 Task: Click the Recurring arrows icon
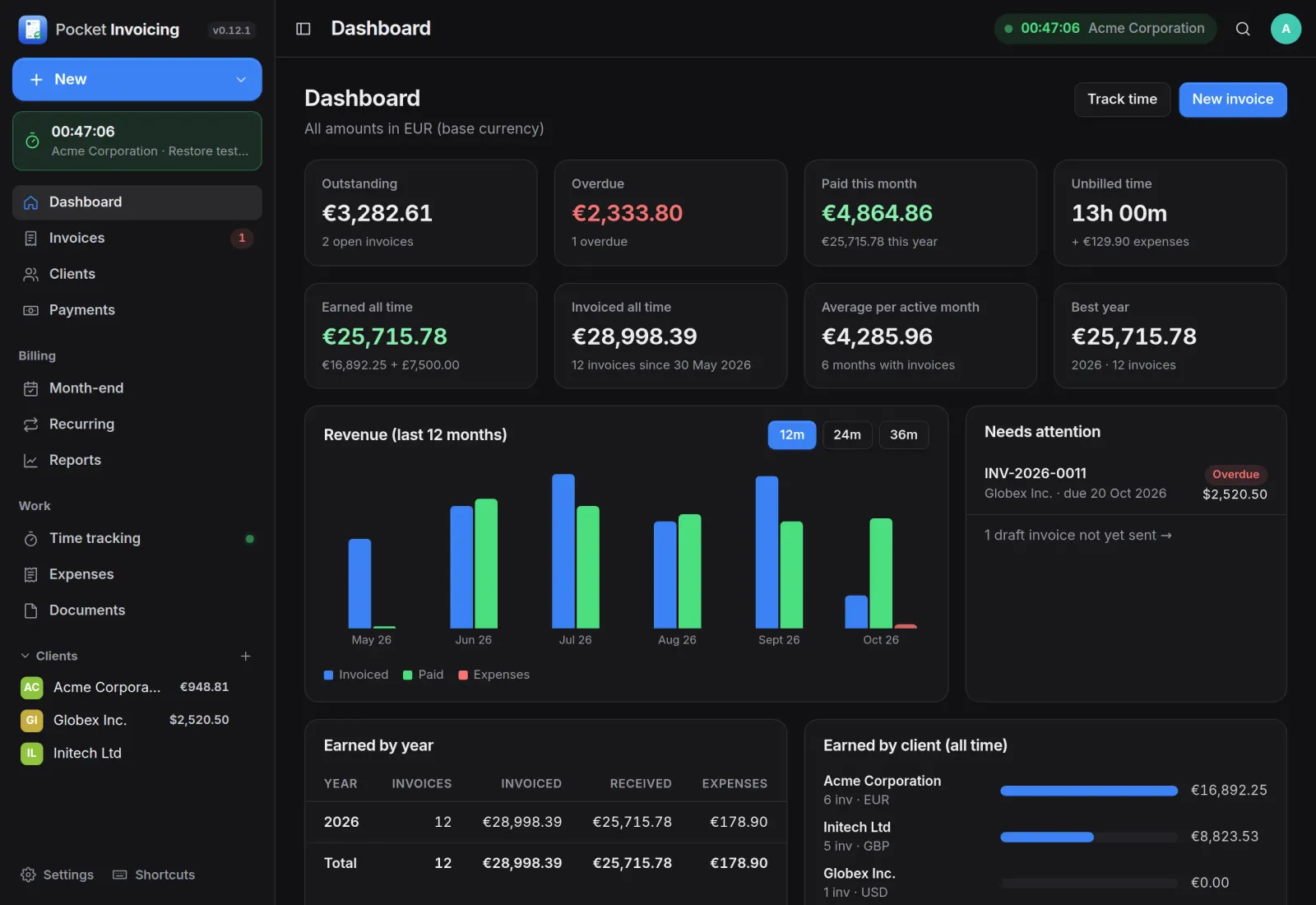point(30,425)
